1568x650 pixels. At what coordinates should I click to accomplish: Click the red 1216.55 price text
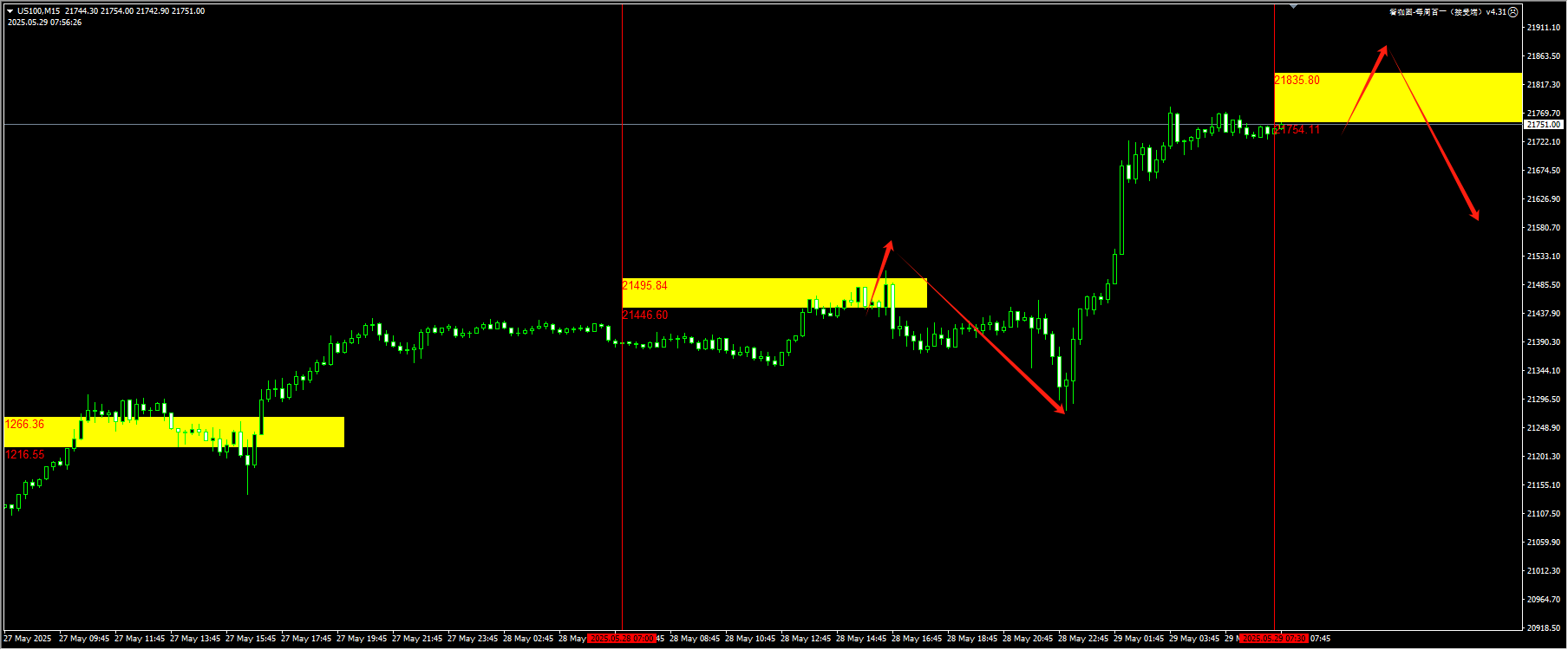click(x=25, y=455)
